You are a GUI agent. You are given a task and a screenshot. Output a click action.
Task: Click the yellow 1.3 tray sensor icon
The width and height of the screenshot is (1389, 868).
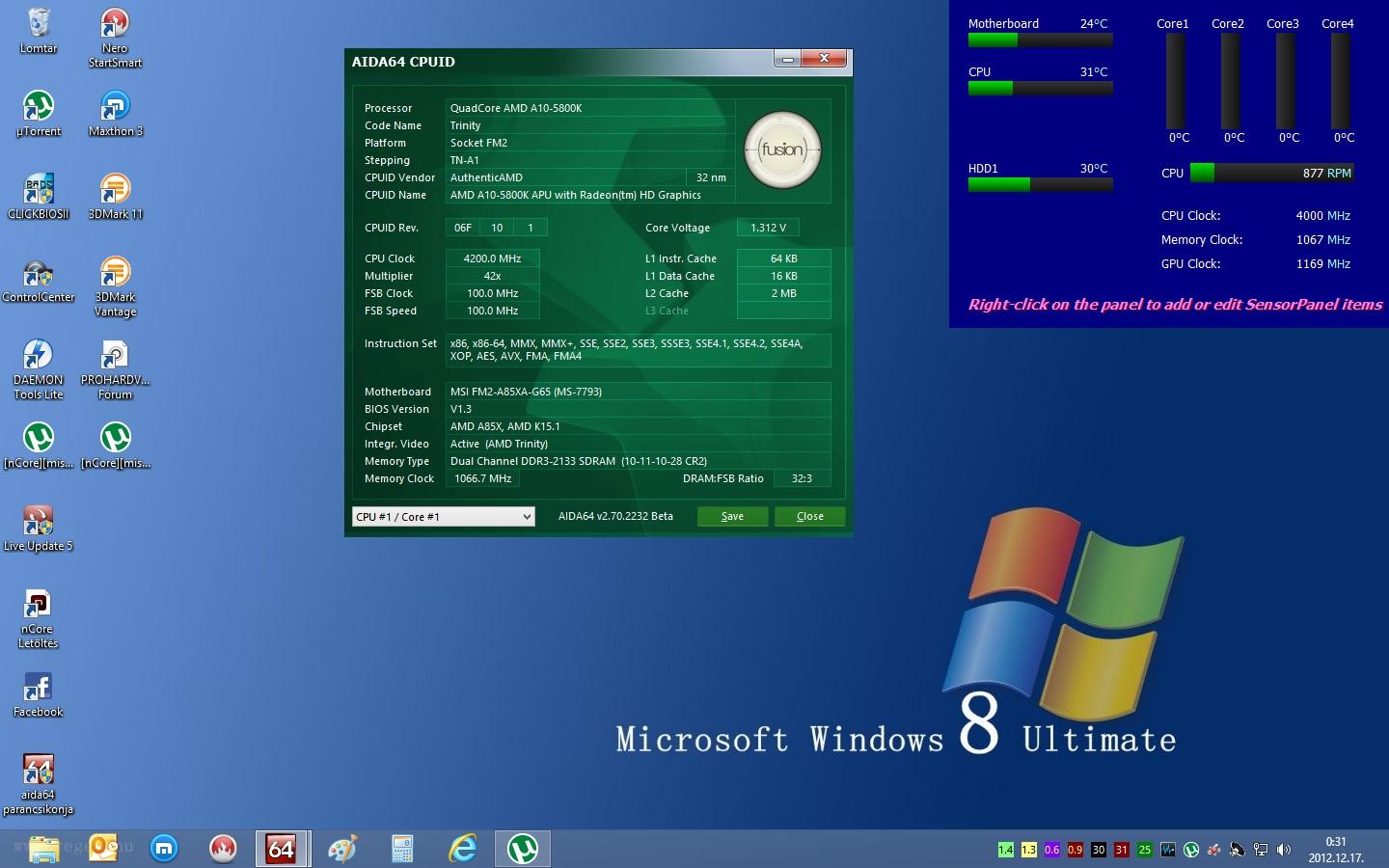(x=1029, y=850)
